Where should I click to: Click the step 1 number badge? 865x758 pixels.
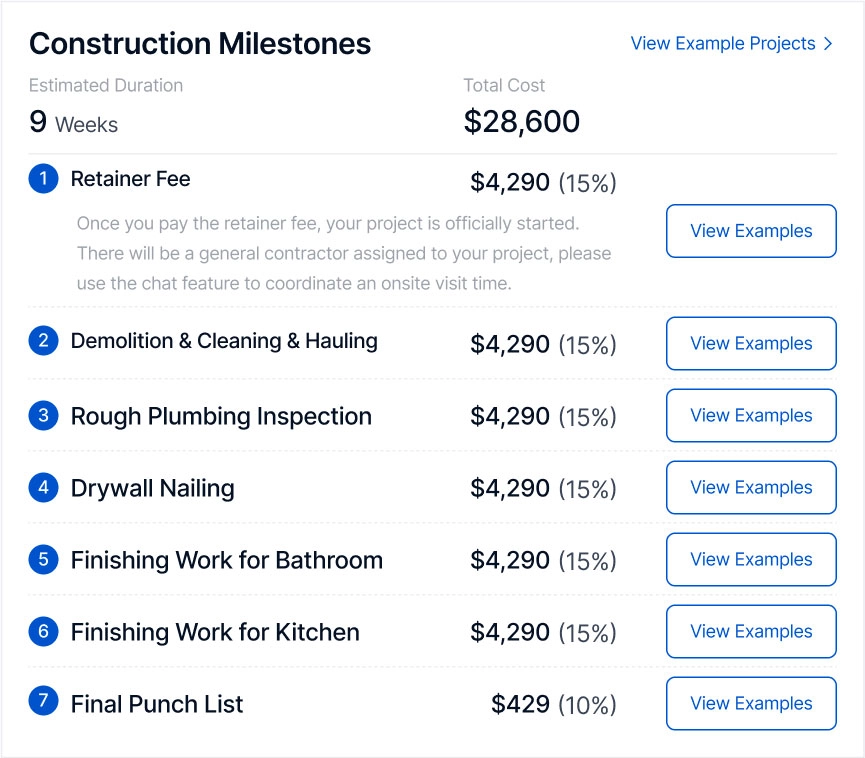tap(43, 180)
